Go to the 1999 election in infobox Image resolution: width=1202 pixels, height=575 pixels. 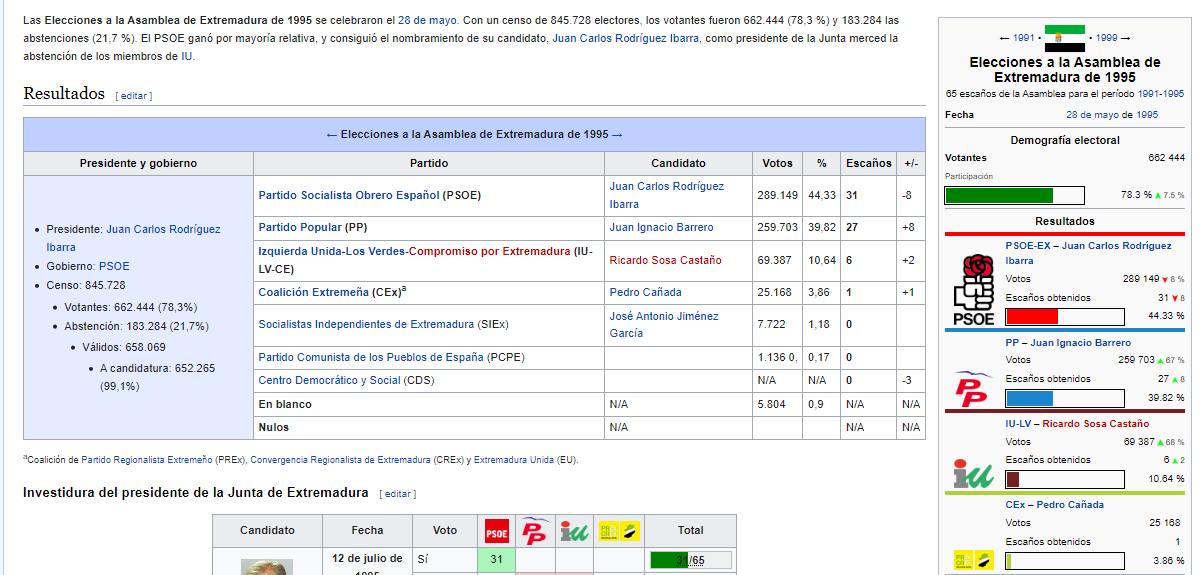[1106, 38]
